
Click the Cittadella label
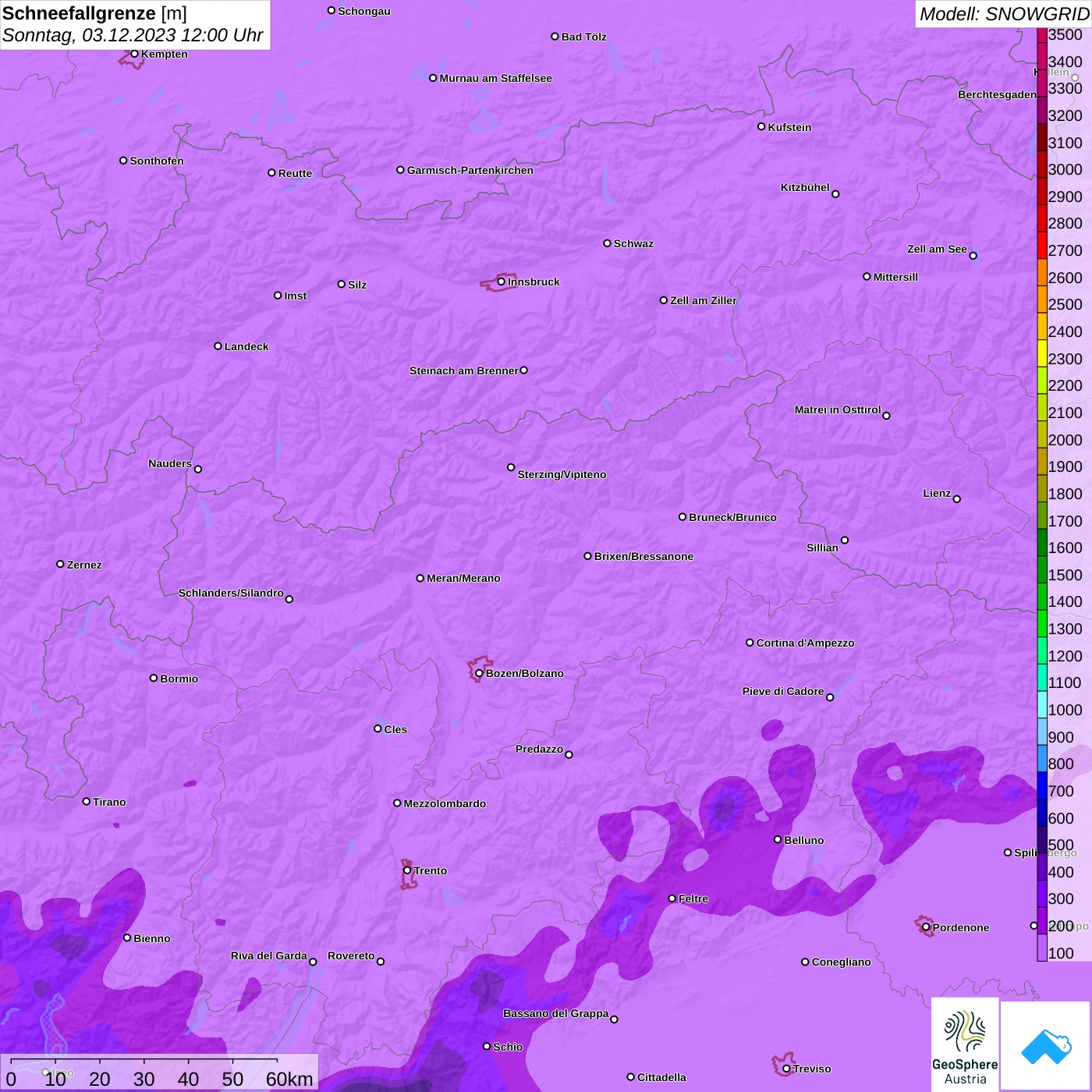pyautogui.click(x=661, y=1077)
